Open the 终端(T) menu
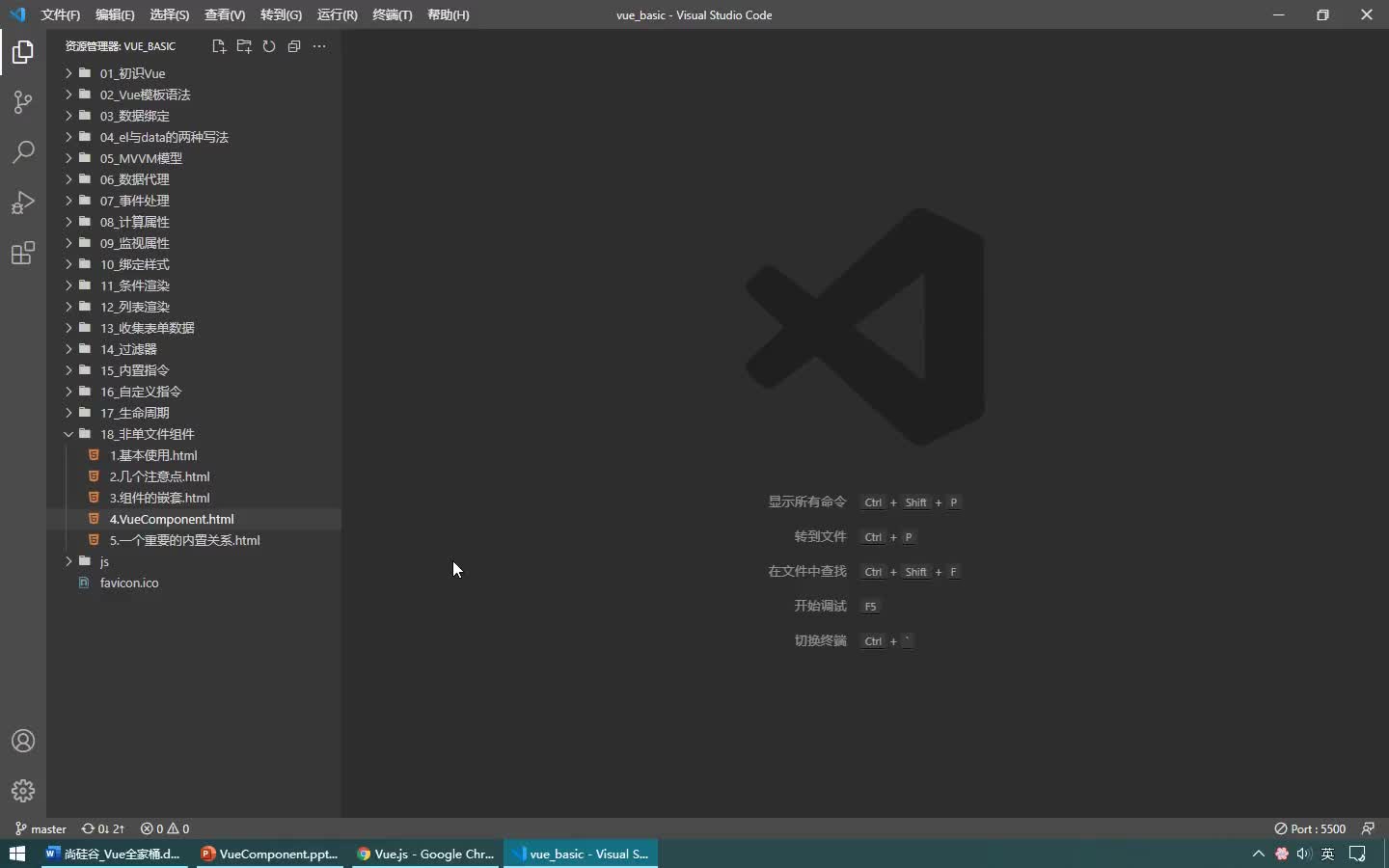Image resolution: width=1389 pixels, height=868 pixels. [393, 14]
